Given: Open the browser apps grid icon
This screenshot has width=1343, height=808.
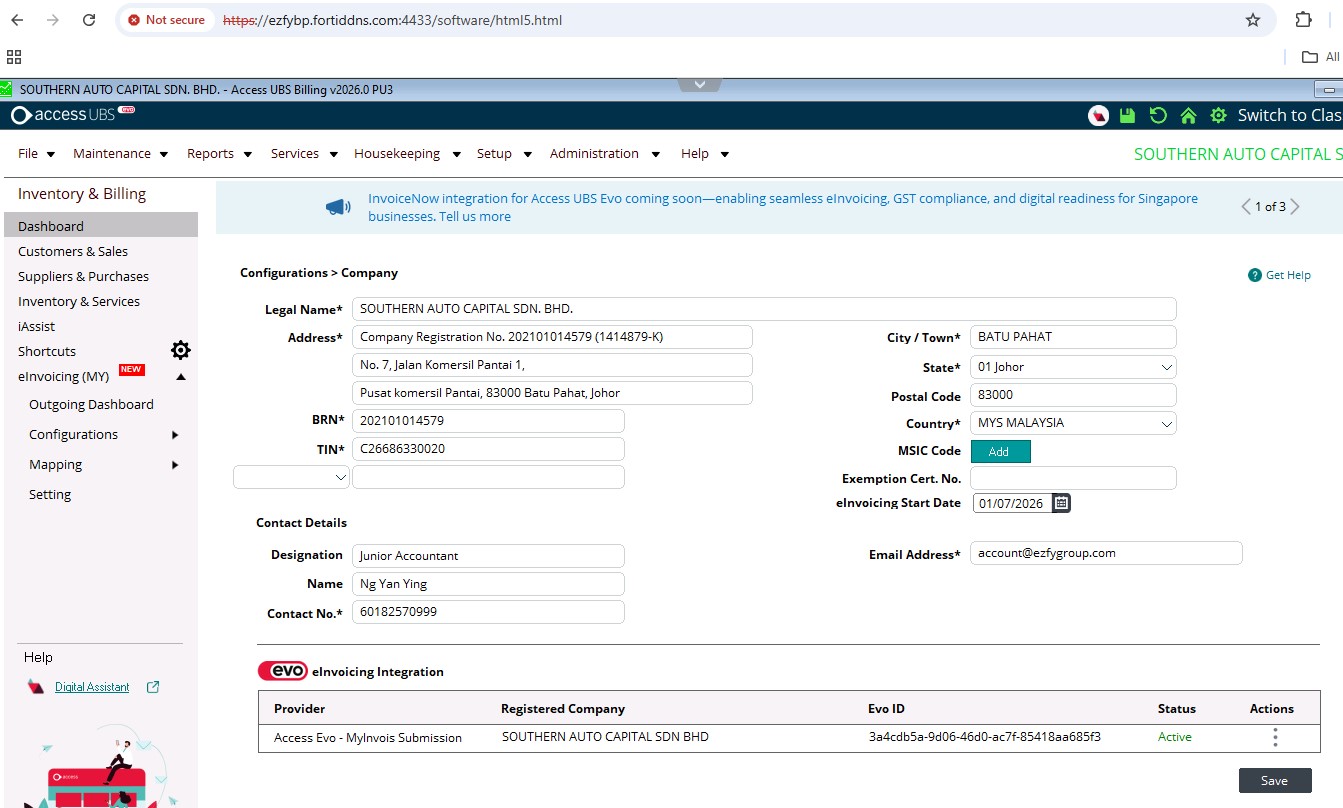Looking at the screenshot, I should [14, 57].
